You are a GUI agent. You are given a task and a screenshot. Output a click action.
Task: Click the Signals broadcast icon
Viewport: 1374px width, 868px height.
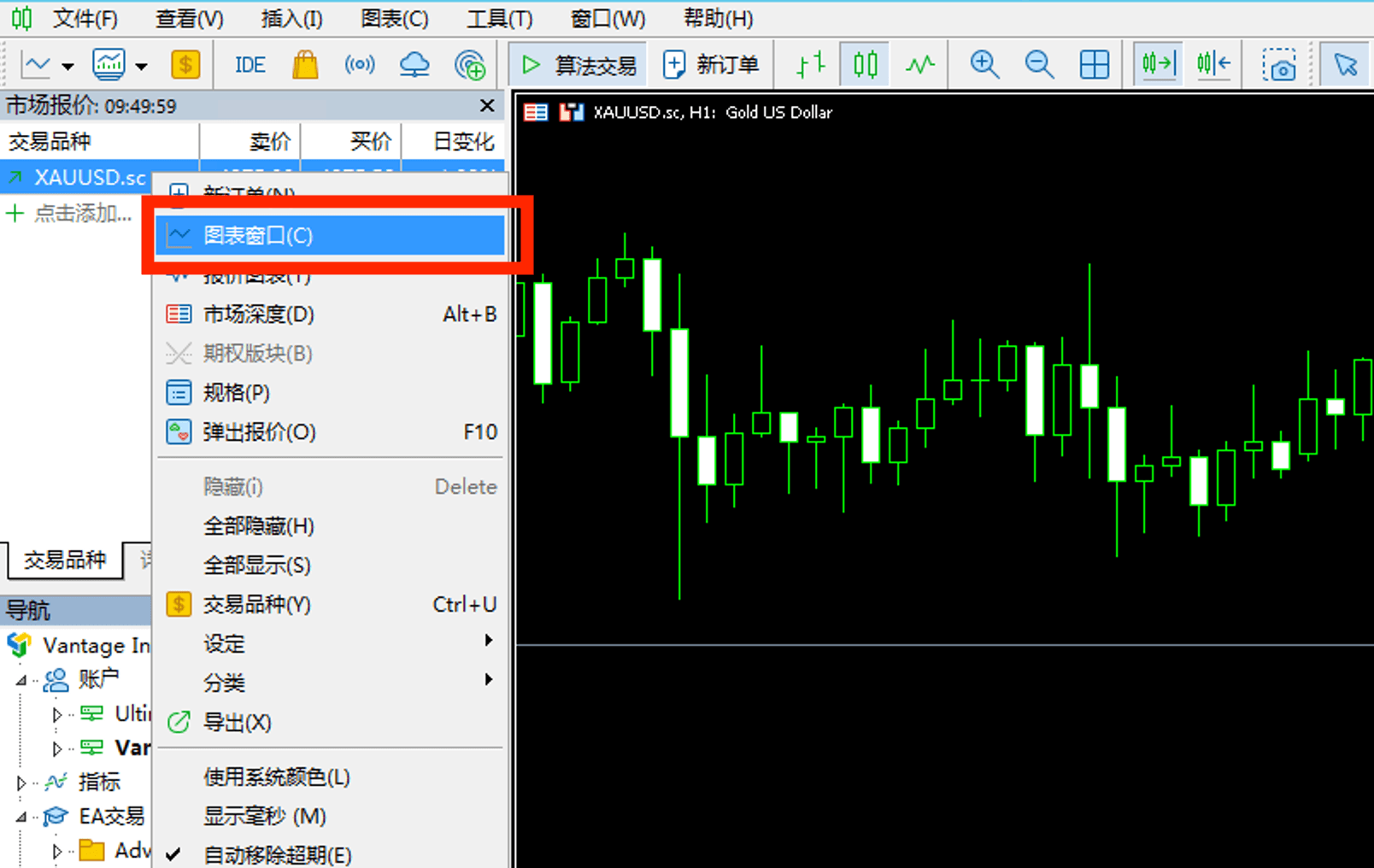359,65
